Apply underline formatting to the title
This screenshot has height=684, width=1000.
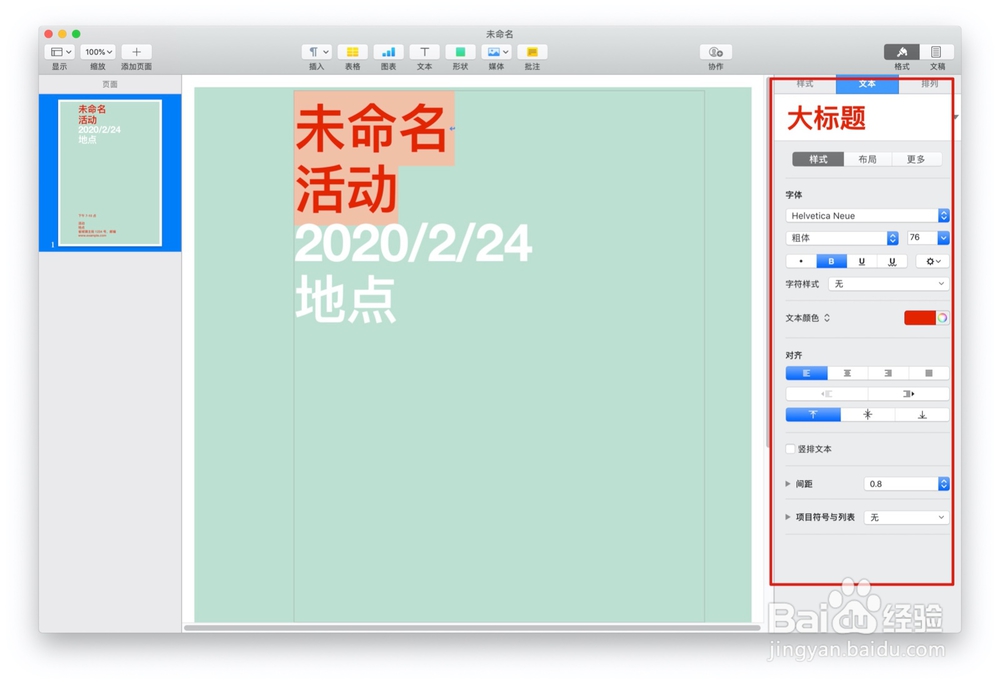[862, 261]
